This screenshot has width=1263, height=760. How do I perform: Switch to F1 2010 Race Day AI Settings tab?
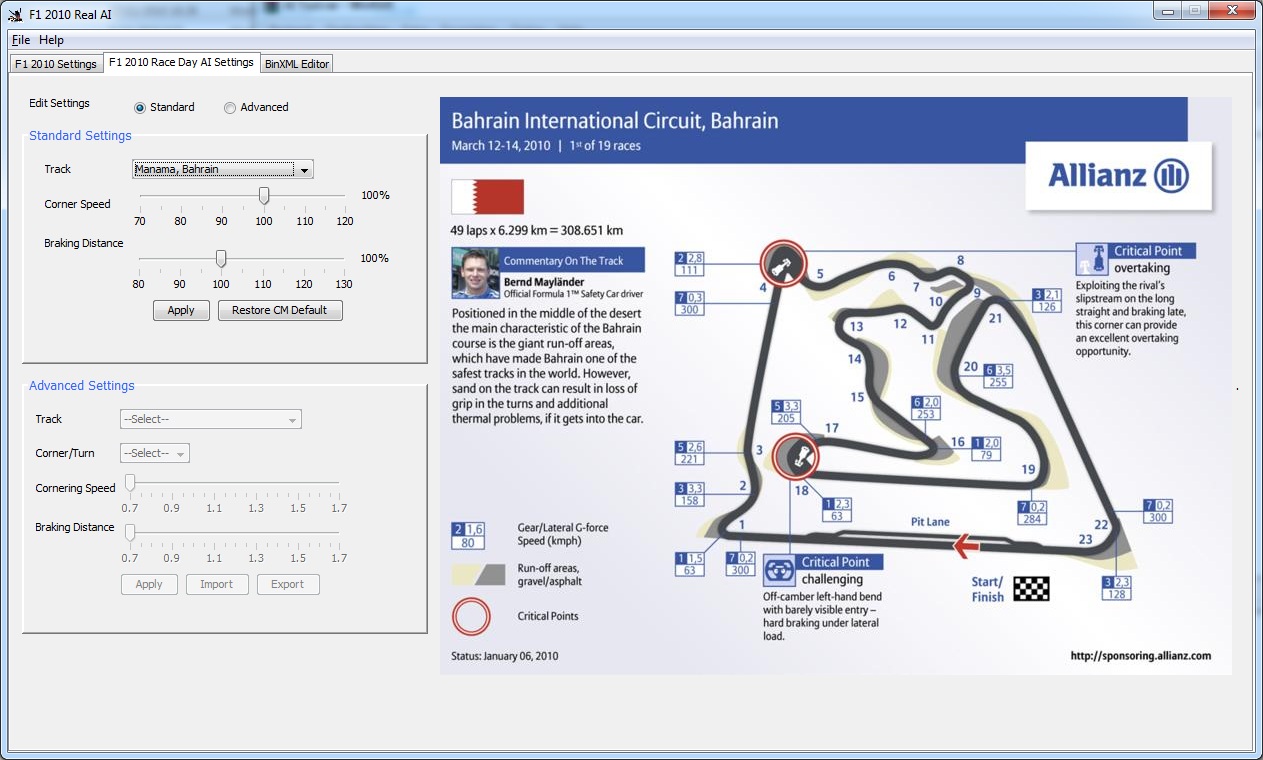(x=181, y=62)
